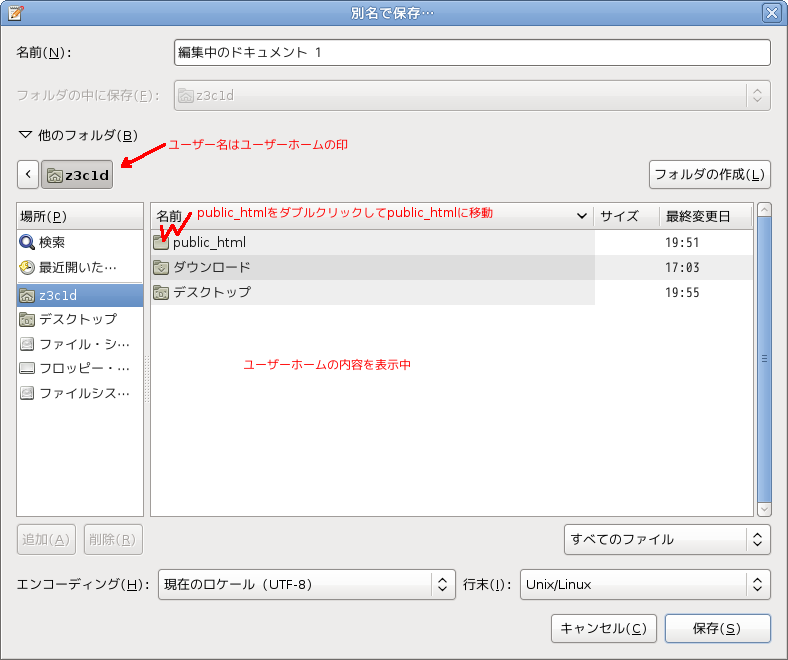The width and height of the screenshot is (788, 660).
Task: Sort by サイズ column header
Action: point(626,216)
